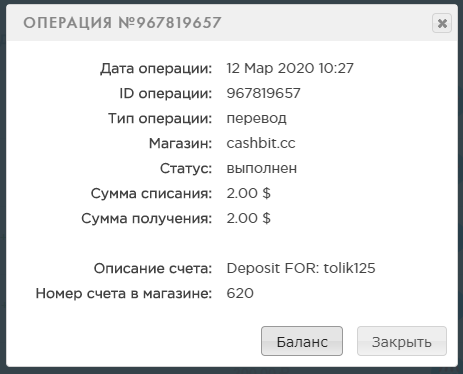The height and width of the screenshot is (374, 463).
Task: Select the operation type value перевод
Action: pyautogui.click(x=256, y=119)
